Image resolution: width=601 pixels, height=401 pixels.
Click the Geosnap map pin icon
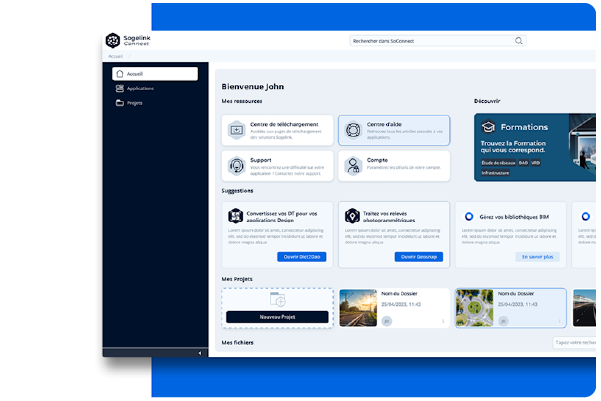(x=352, y=216)
